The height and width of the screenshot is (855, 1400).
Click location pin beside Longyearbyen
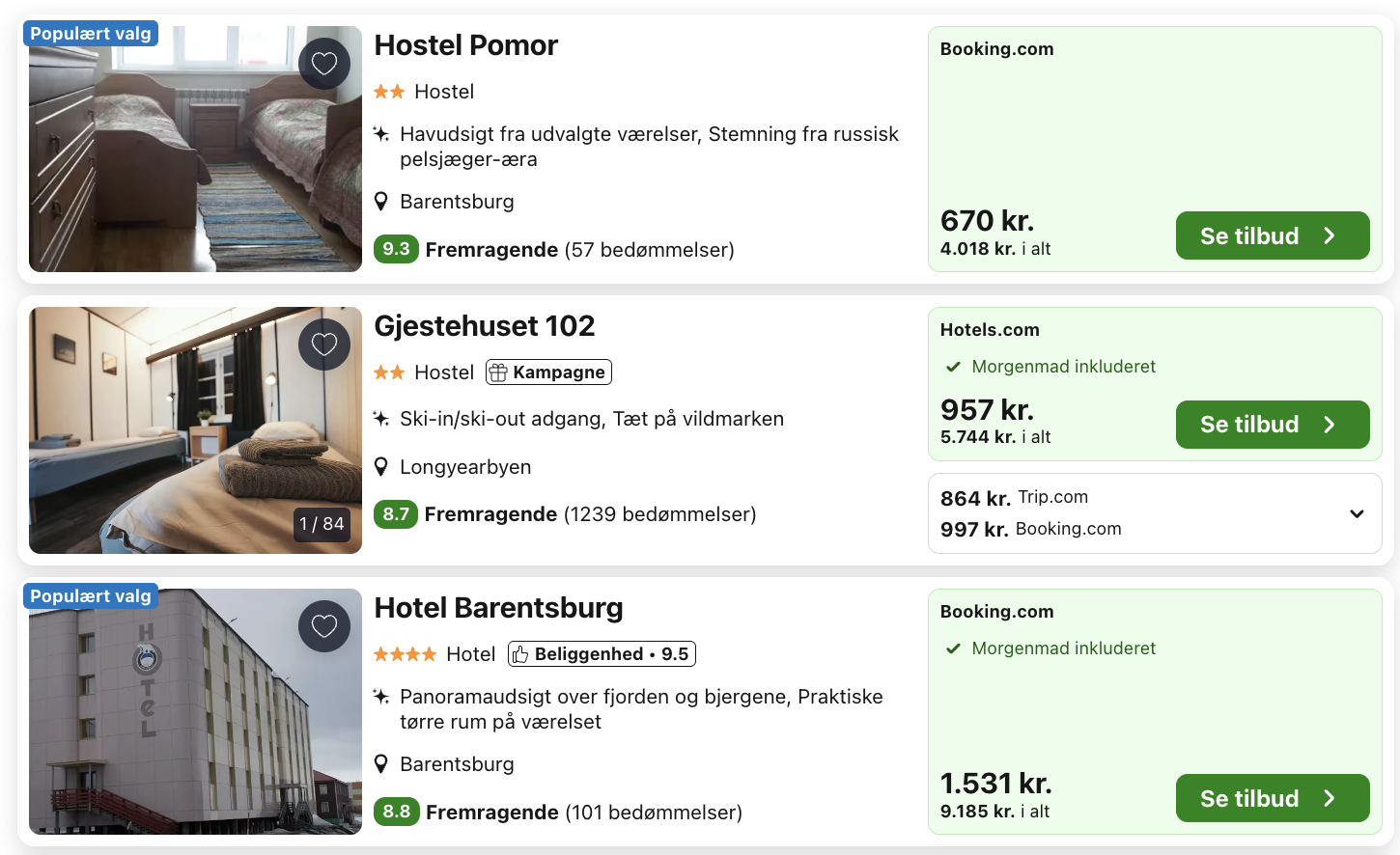point(381,467)
